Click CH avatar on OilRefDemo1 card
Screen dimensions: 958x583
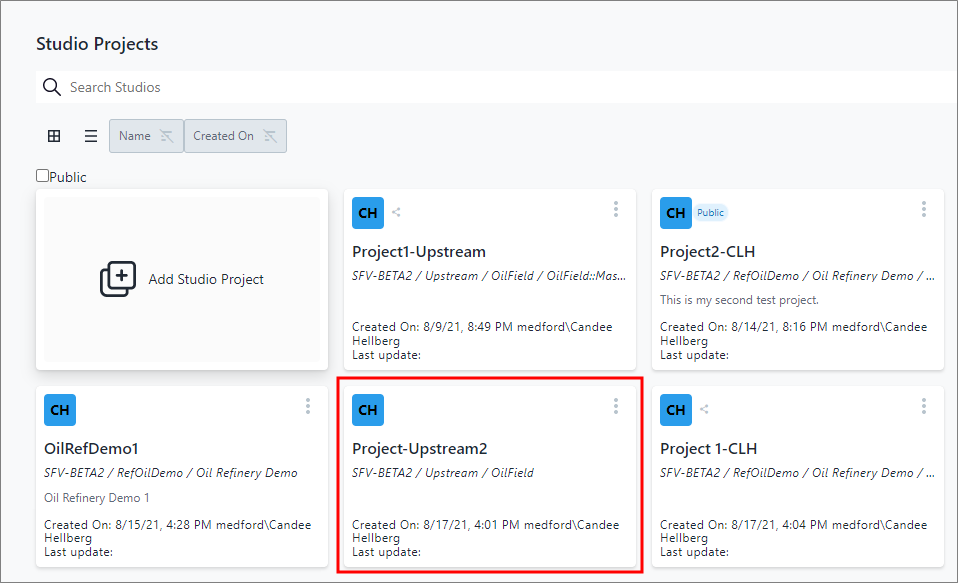pos(60,410)
